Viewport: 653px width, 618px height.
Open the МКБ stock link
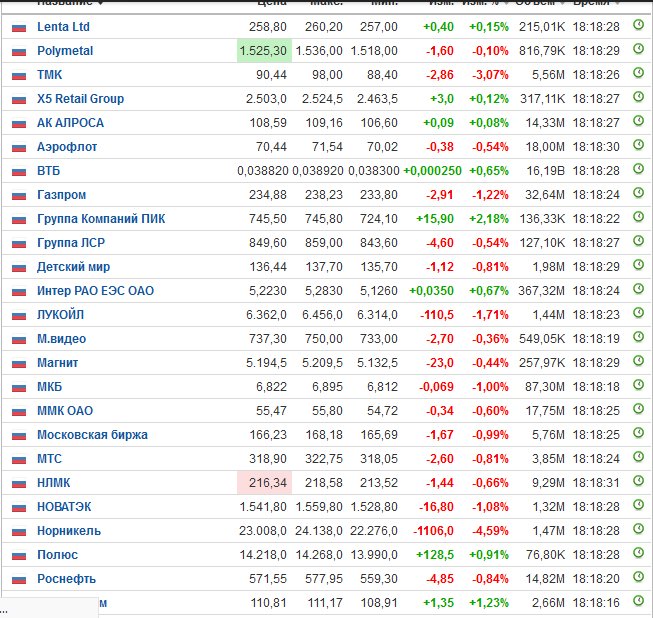[50, 387]
